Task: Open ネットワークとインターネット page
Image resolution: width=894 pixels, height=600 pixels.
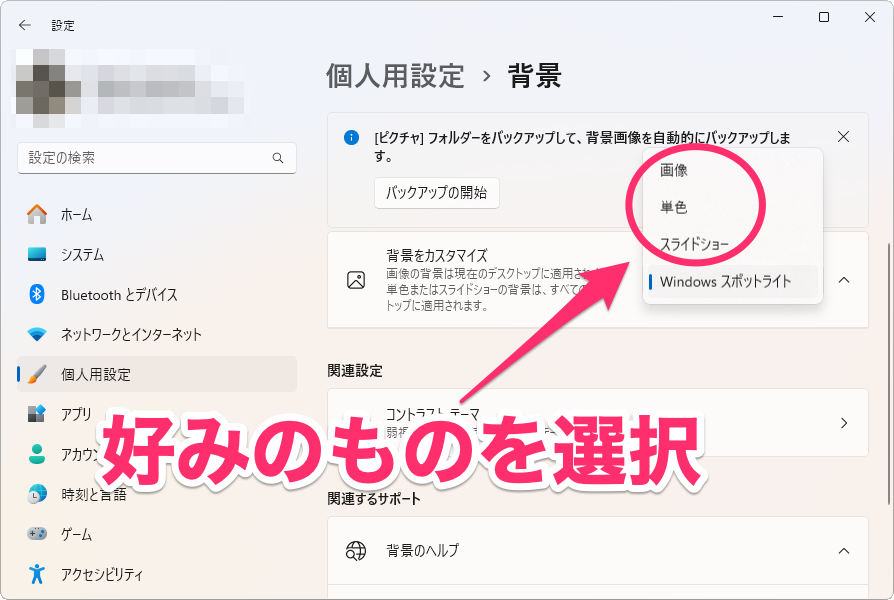Action: click(x=157, y=334)
